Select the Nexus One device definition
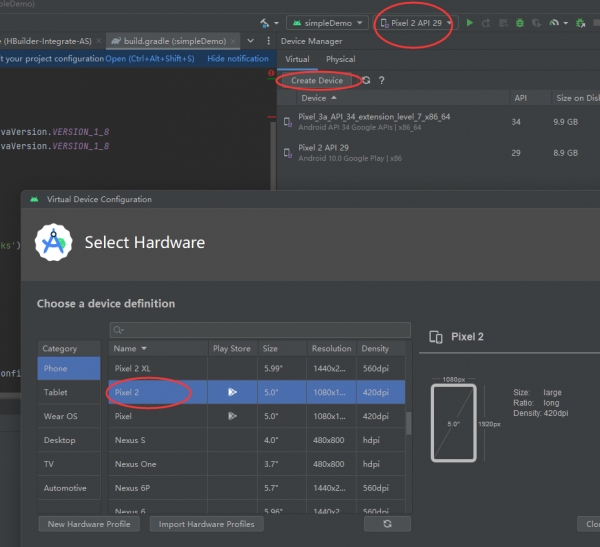The width and height of the screenshot is (600, 547). click(x=257, y=464)
